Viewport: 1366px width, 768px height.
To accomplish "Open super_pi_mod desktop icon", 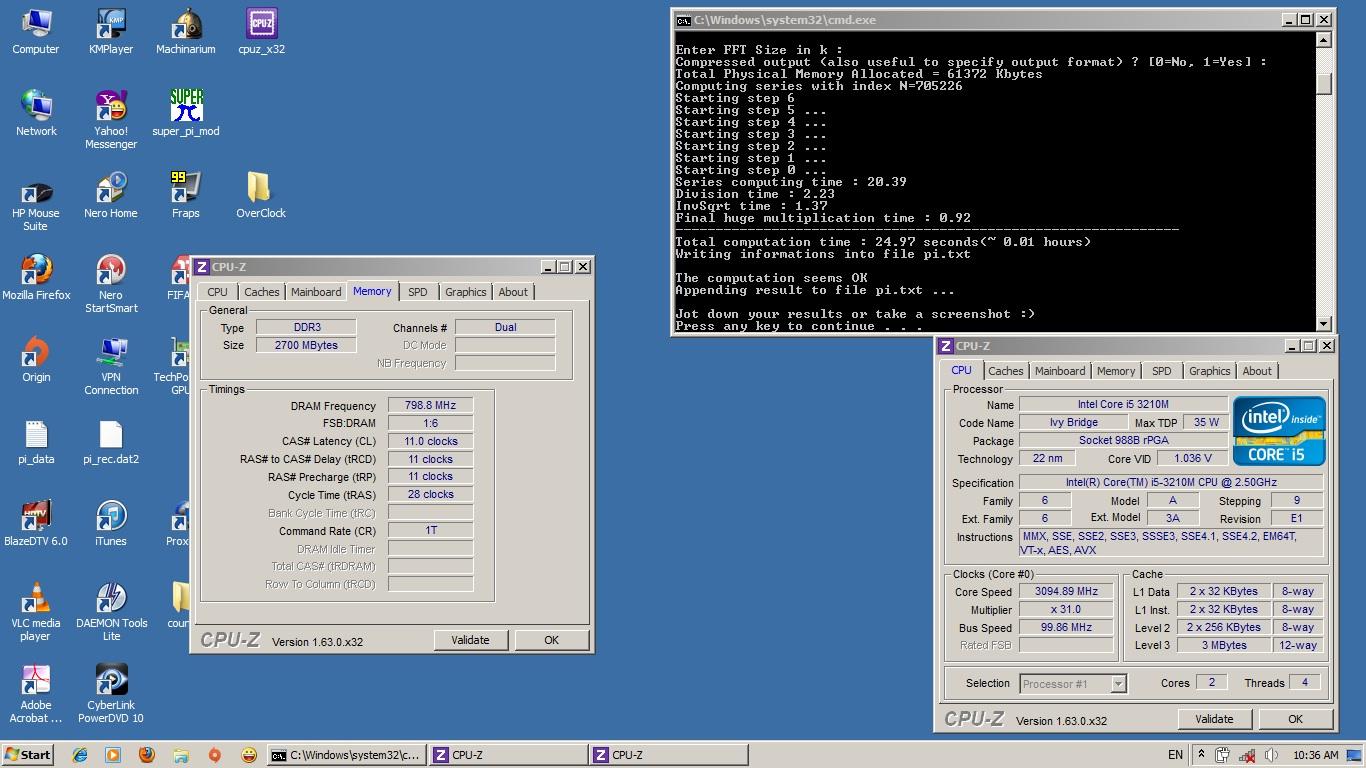I will click(186, 113).
